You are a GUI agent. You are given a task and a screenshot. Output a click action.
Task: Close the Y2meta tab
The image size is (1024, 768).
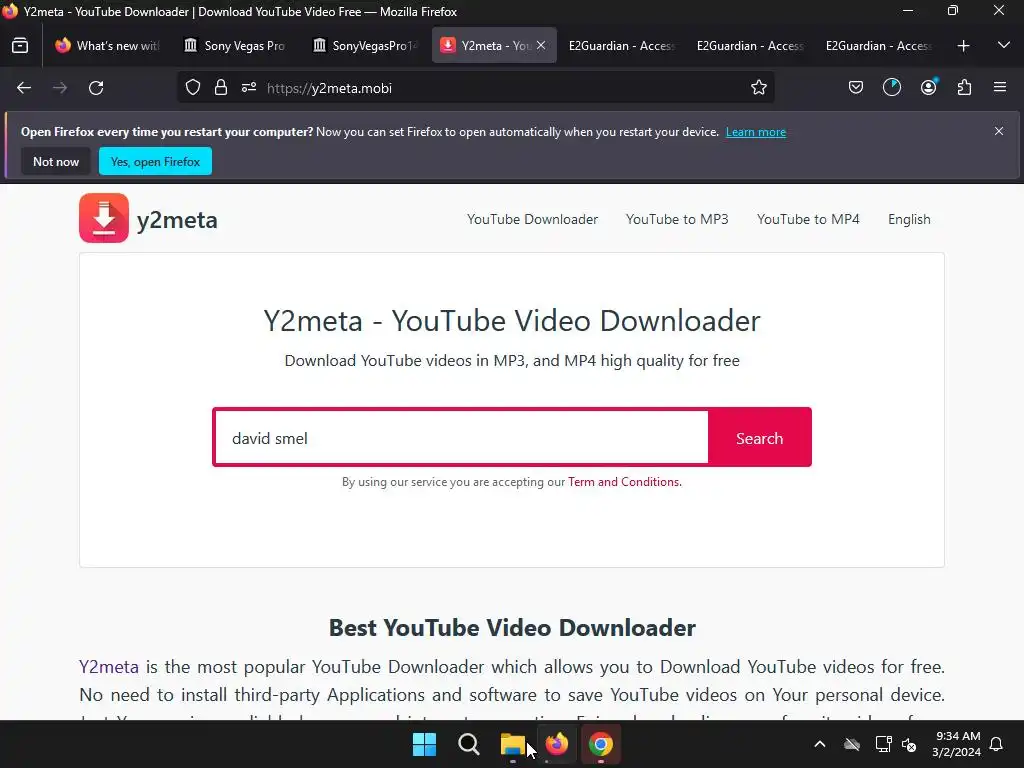click(541, 45)
